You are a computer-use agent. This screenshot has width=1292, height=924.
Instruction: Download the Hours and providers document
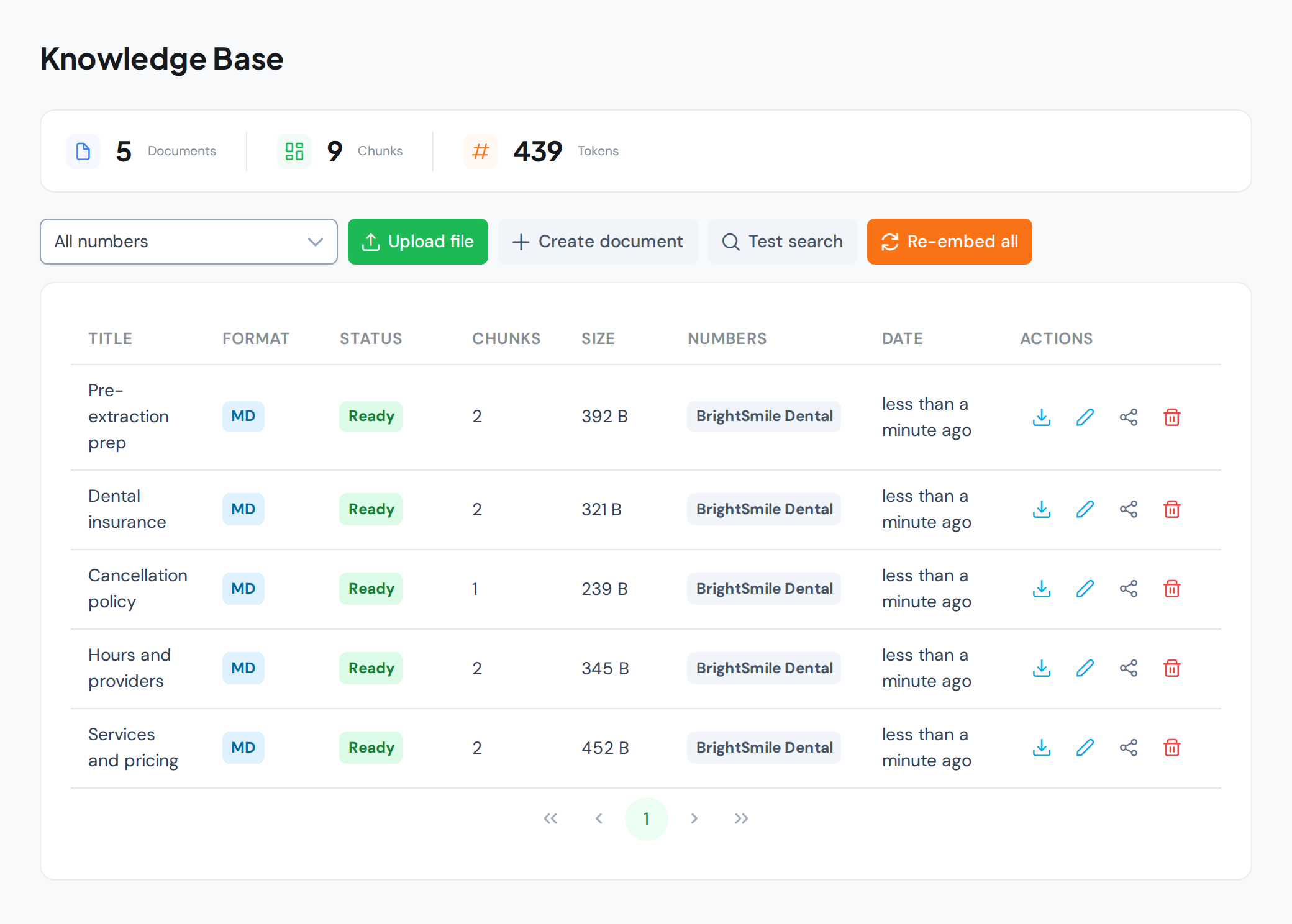click(x=1042, y=668)
